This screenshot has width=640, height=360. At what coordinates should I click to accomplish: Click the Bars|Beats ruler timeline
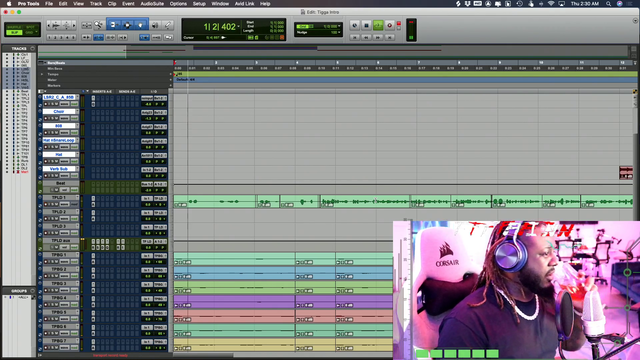[404, 63]
